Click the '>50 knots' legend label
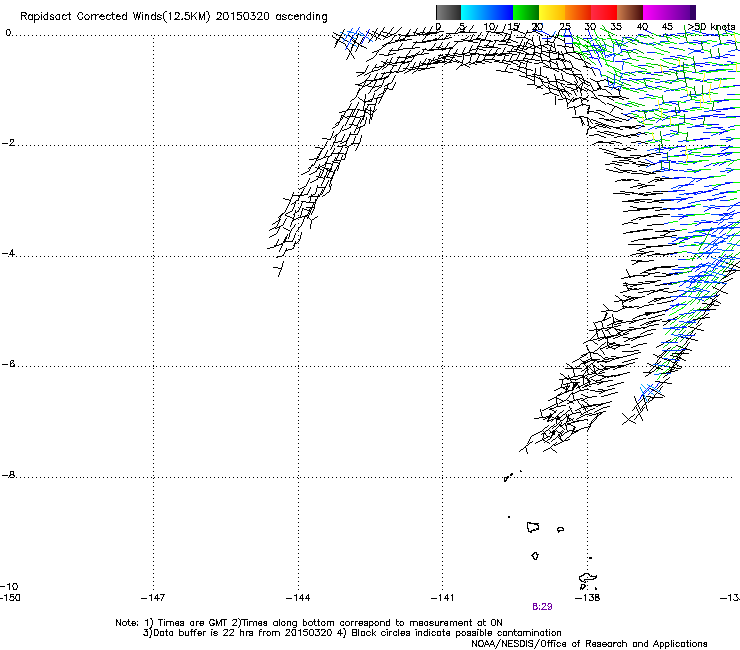Image resolution: width=740 pixels, height=650 pixels. tap(711, 27)
